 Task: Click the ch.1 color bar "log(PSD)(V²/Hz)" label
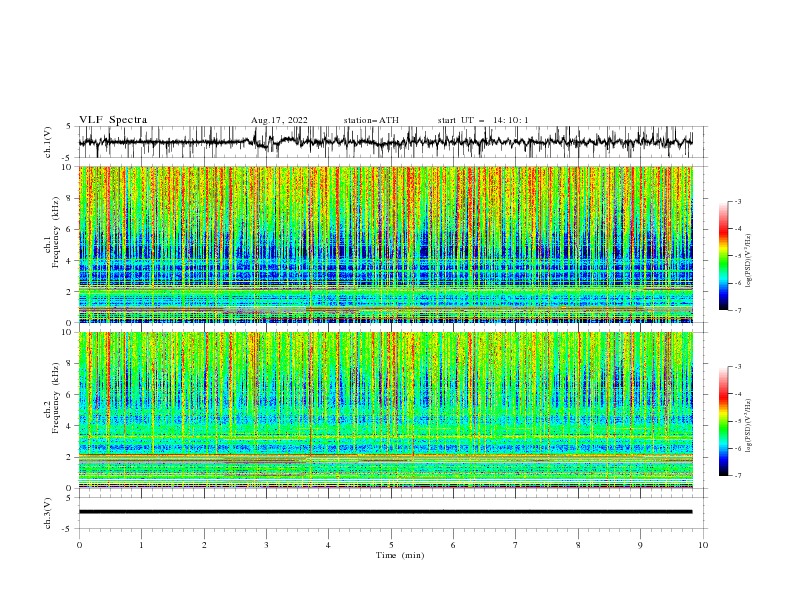749,261
